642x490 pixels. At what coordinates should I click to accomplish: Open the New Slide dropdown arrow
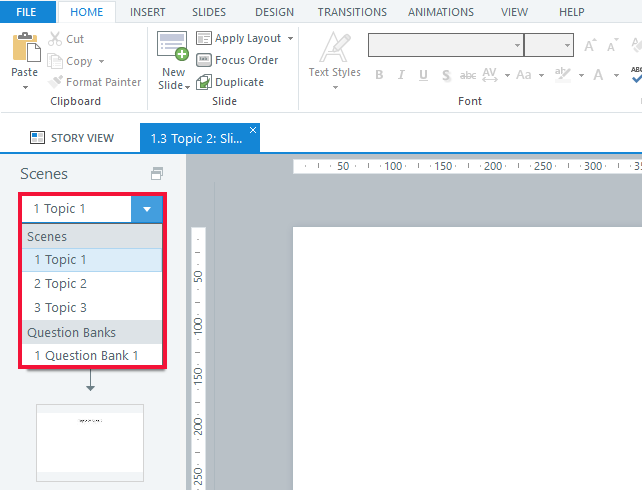click(x=188, y=87)
